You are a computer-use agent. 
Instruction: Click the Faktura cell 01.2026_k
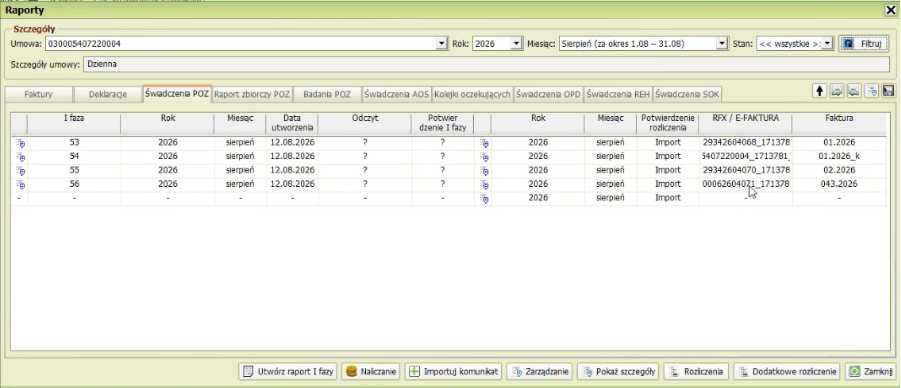coord(839,156)
